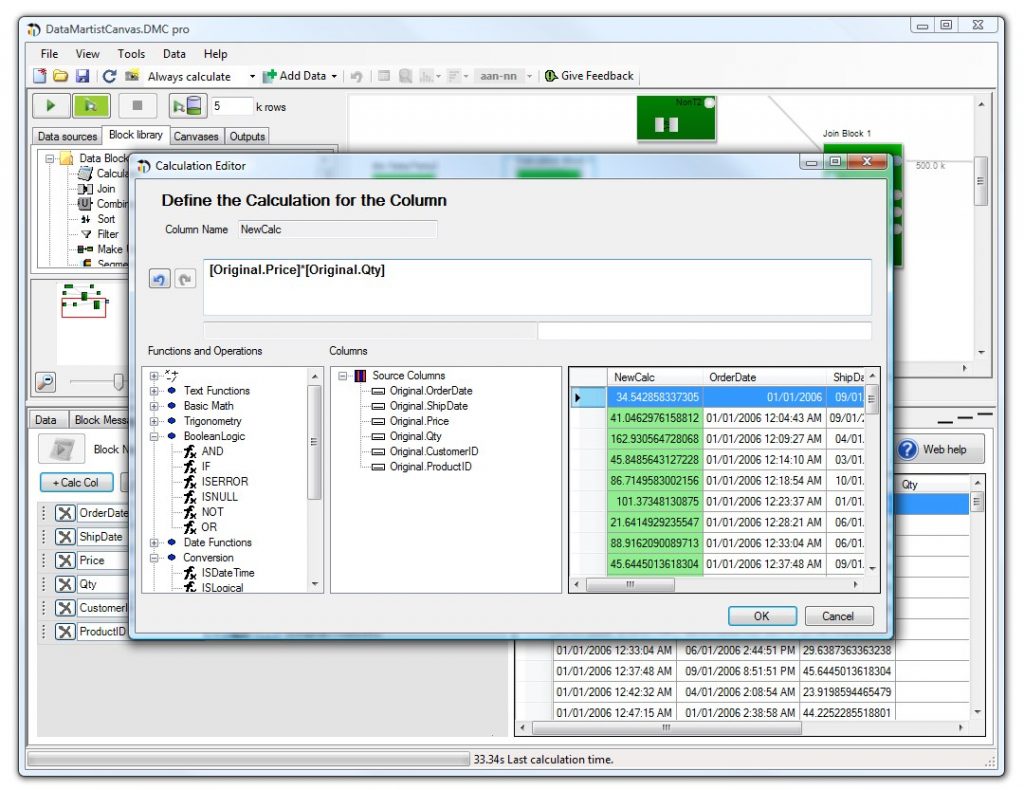Image resolution: width=1024 pixels, height=790 pixels.
Task: Select the OR function
Action: pos(208,527)
